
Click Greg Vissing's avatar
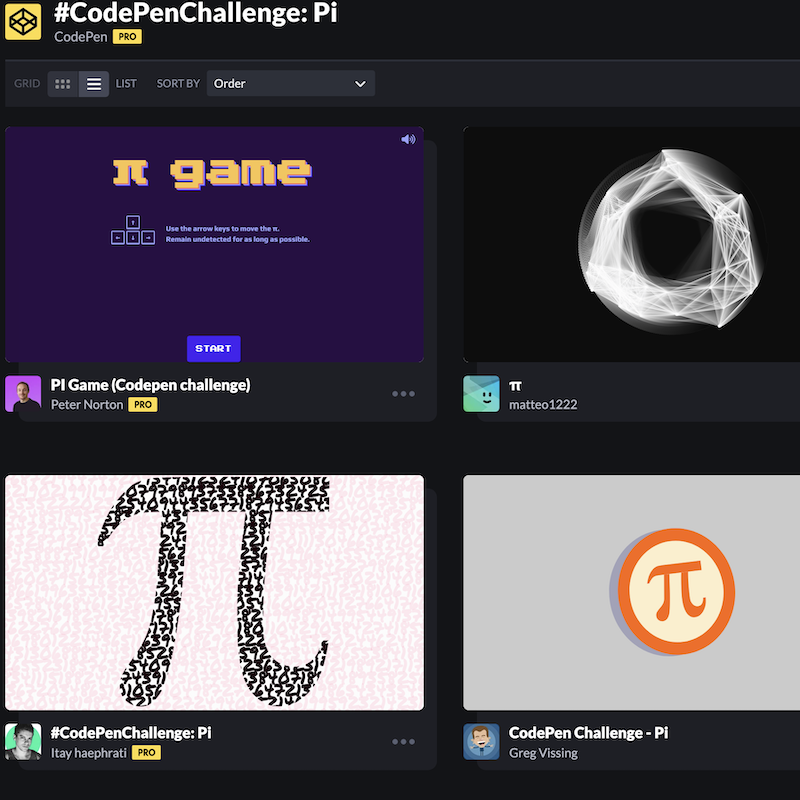click(x=481, y=742)
